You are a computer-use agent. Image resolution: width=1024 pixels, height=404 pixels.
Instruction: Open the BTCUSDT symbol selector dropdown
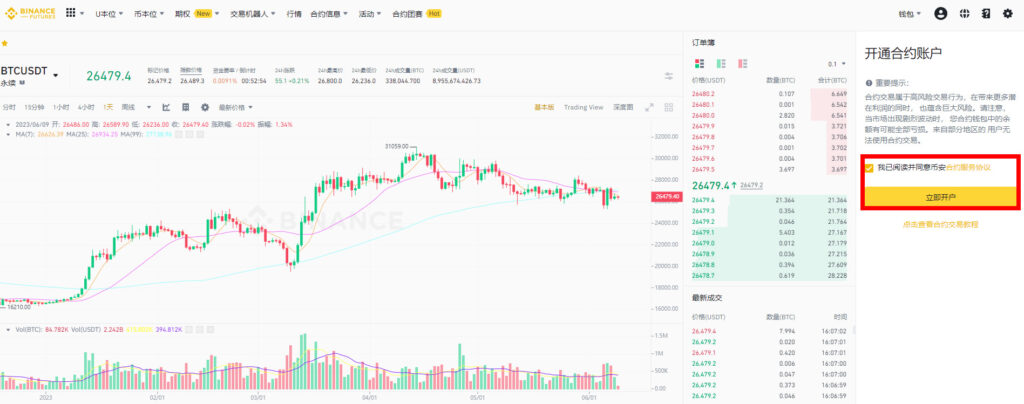(x=56, y=75)
